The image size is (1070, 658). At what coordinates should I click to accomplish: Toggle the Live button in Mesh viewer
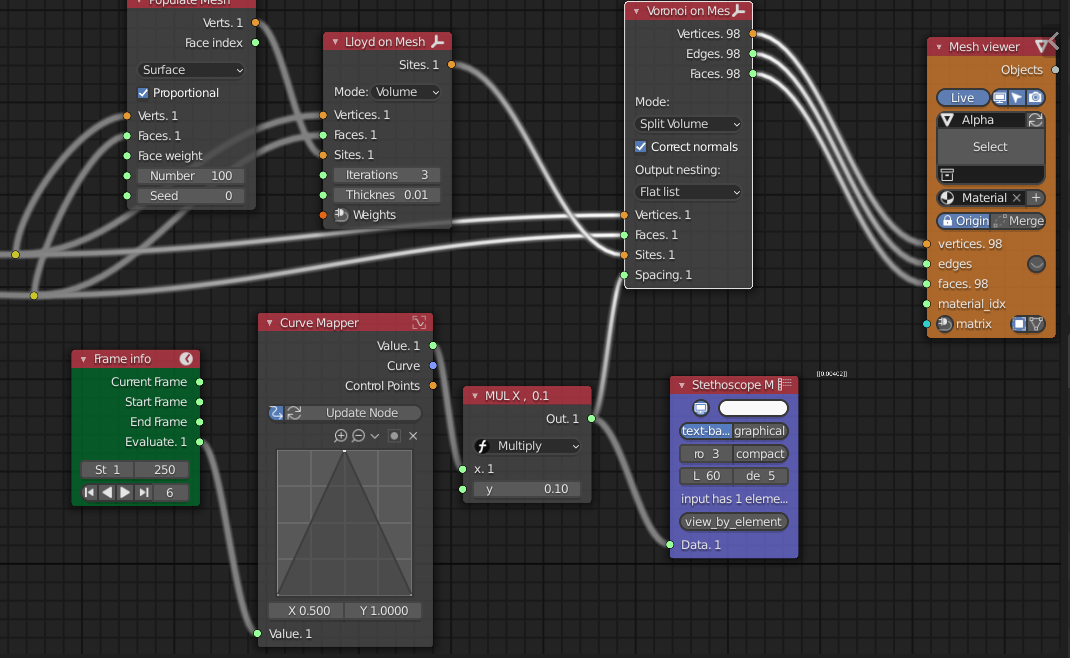coord(963,97)
